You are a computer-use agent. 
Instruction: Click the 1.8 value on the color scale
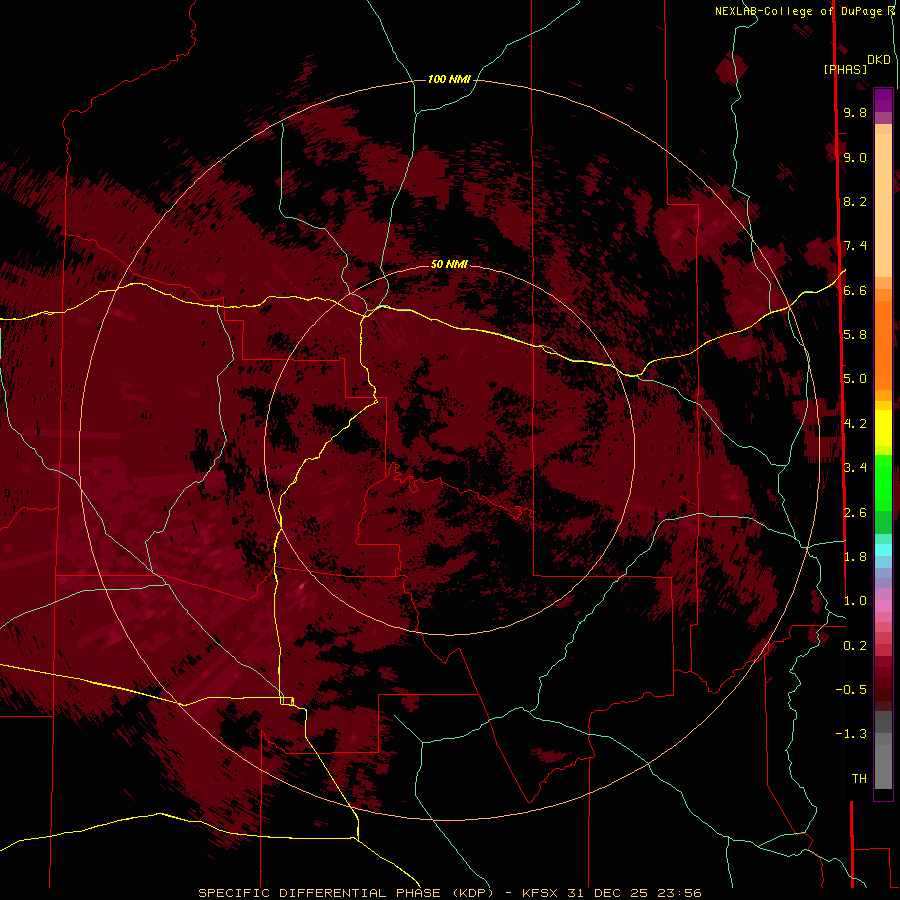pos(855,557)
